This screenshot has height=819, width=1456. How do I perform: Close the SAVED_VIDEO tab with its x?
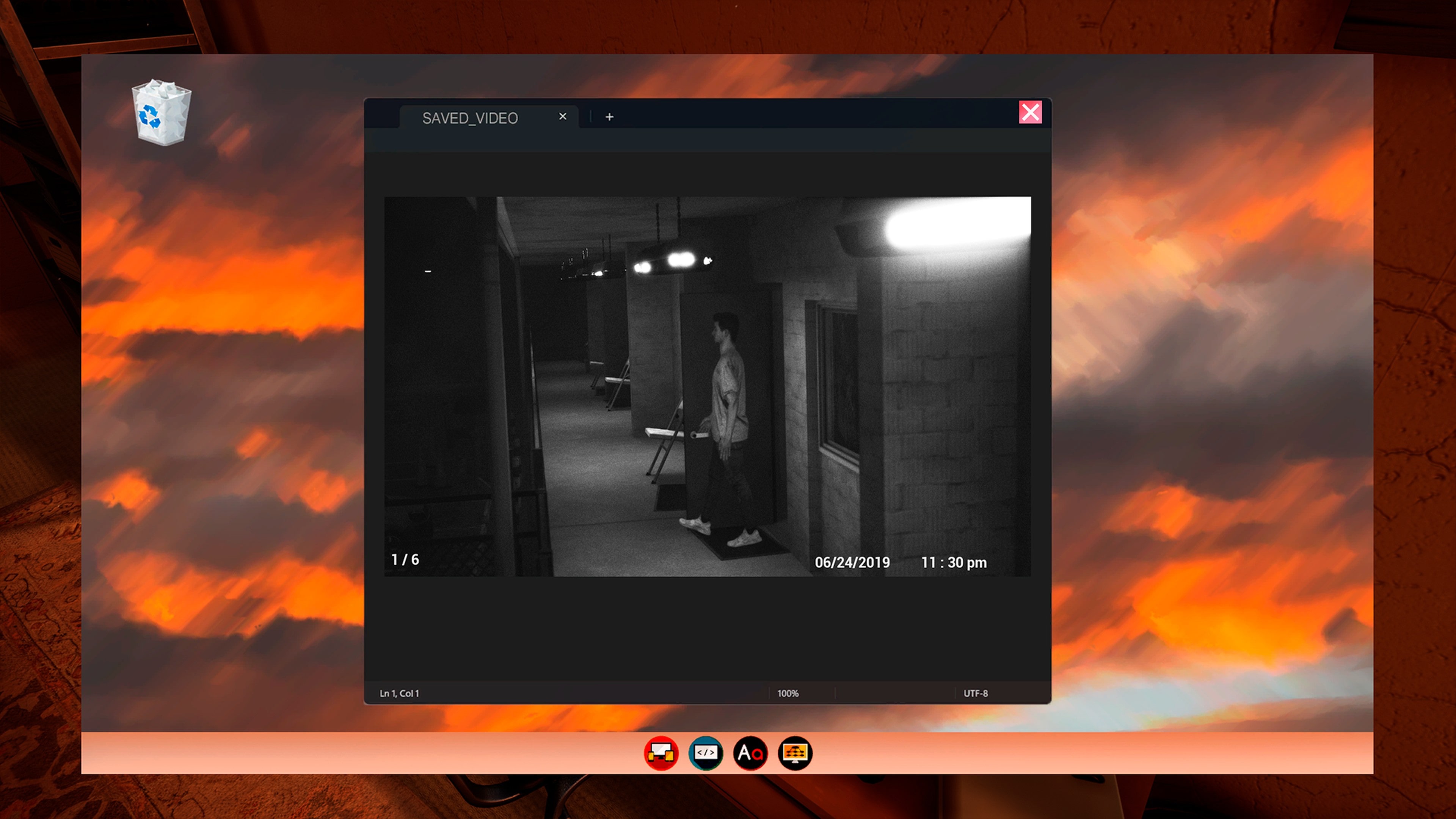pyautogui.click(x=562, y=116)
